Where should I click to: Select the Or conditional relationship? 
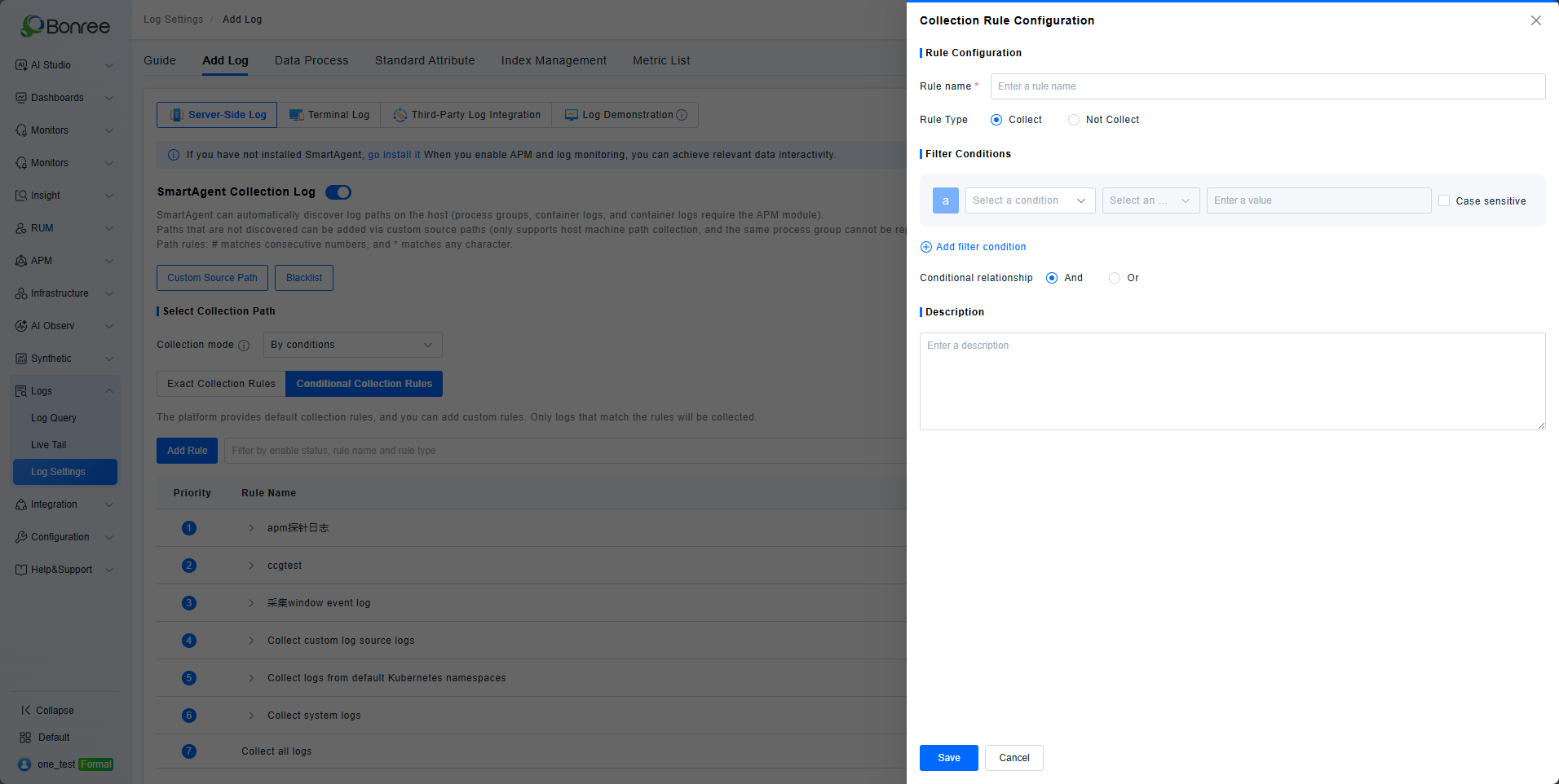(x=1115, y=278)
